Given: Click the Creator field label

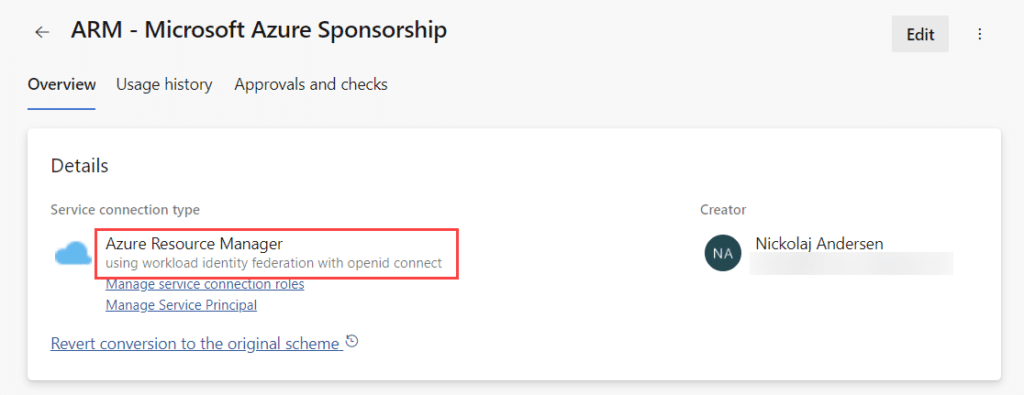Looking at the screenshot, I should point(723,210).
